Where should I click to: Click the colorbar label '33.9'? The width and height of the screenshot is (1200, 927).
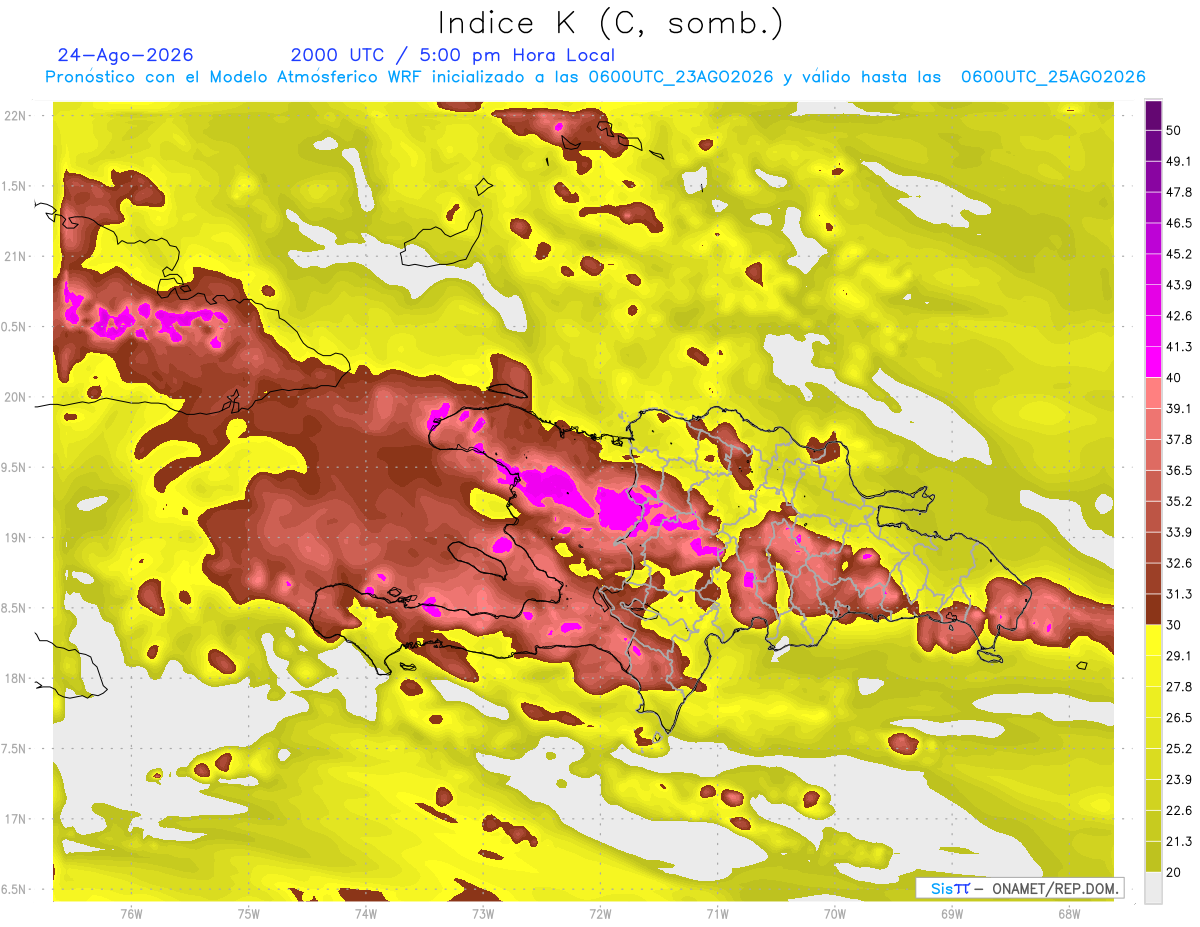pyautogui.click(x=1179, y=532)
